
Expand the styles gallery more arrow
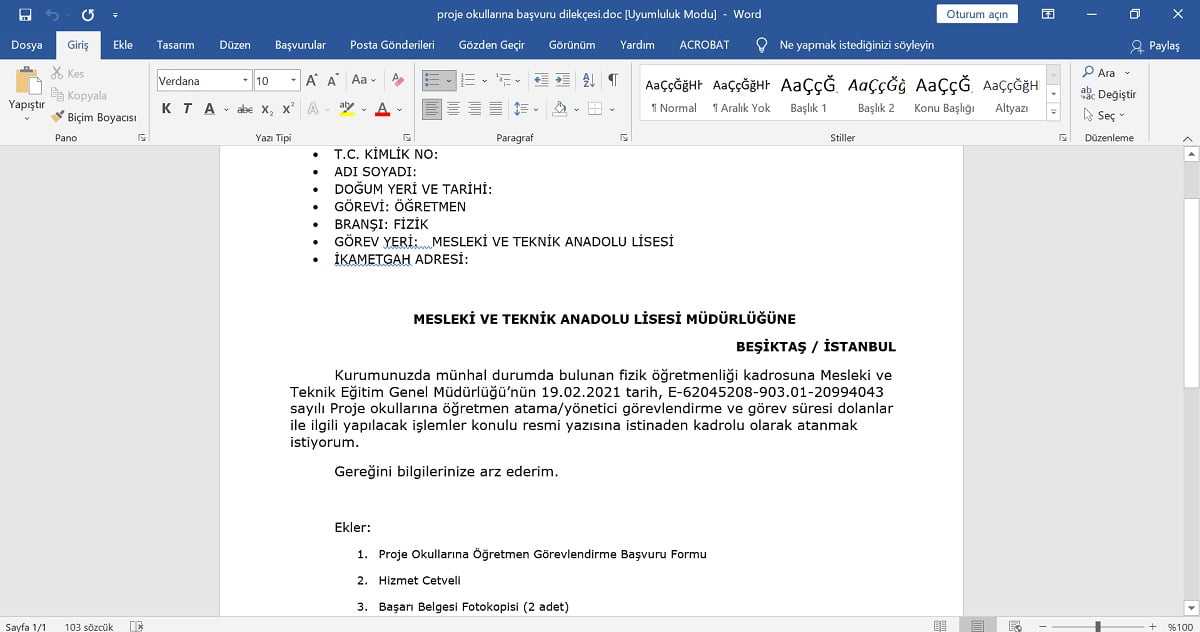1053,111
